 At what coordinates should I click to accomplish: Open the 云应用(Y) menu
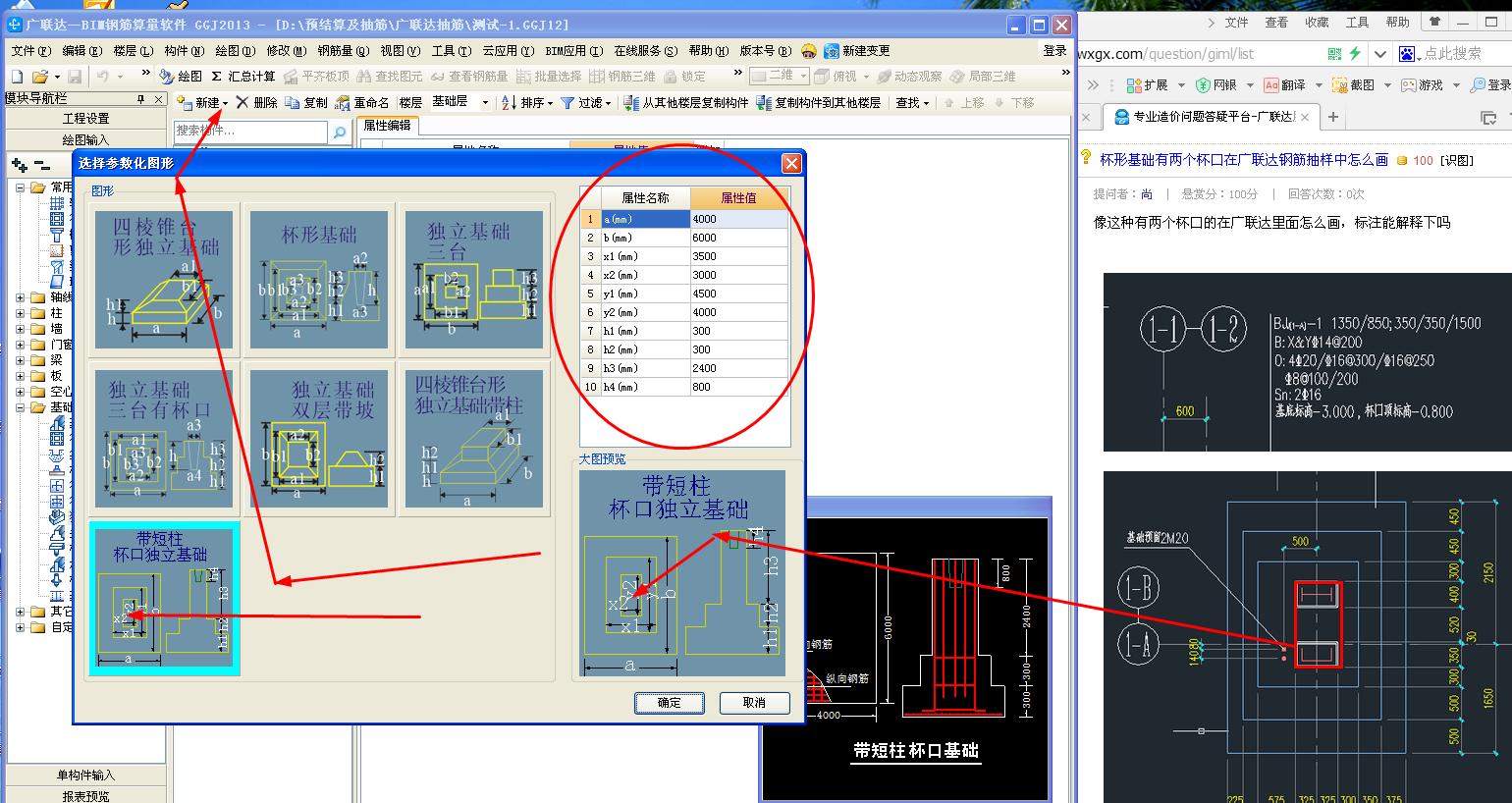point(508,50)
